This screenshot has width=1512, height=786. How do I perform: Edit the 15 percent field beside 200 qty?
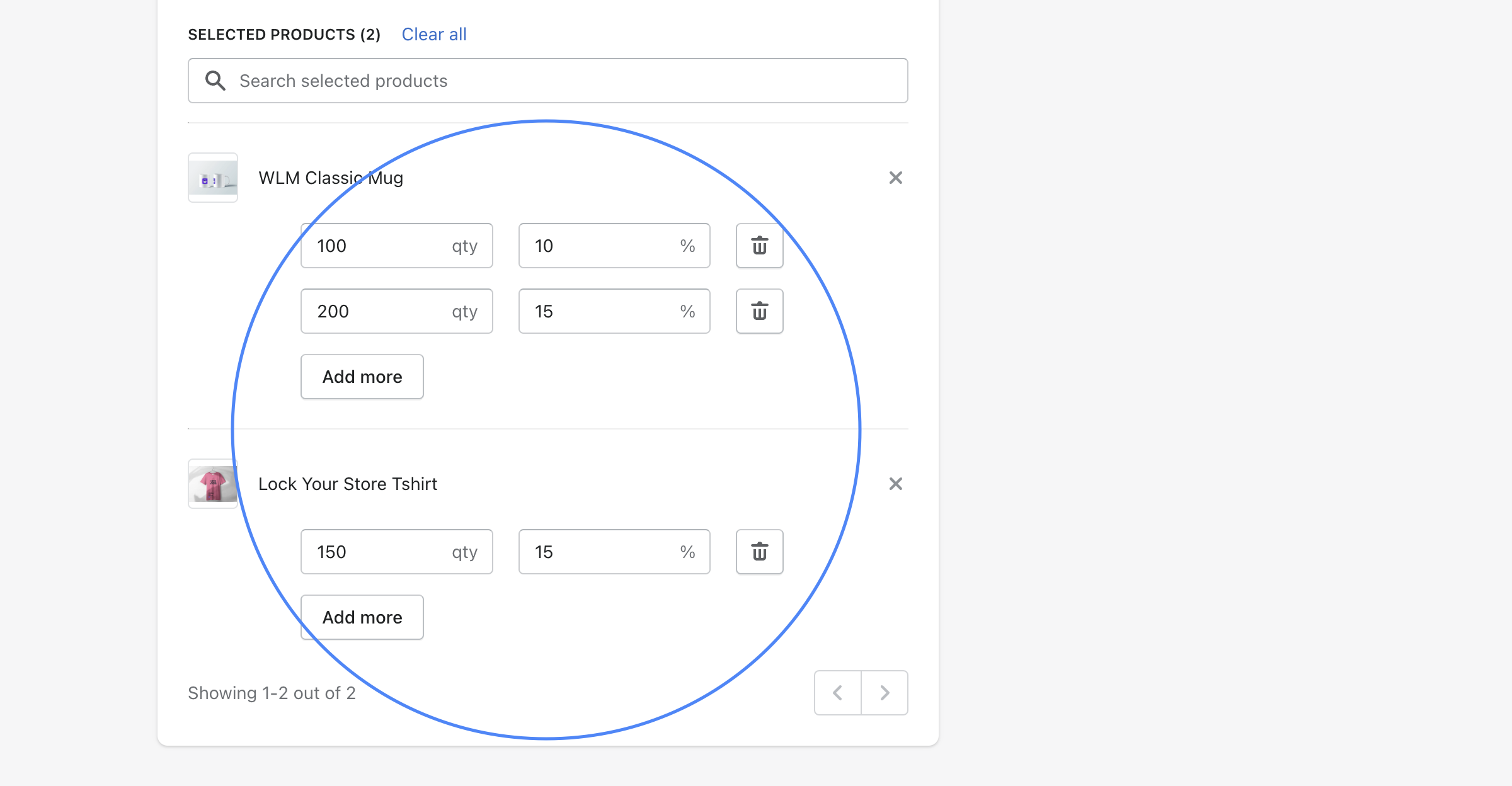coord(614,311)
